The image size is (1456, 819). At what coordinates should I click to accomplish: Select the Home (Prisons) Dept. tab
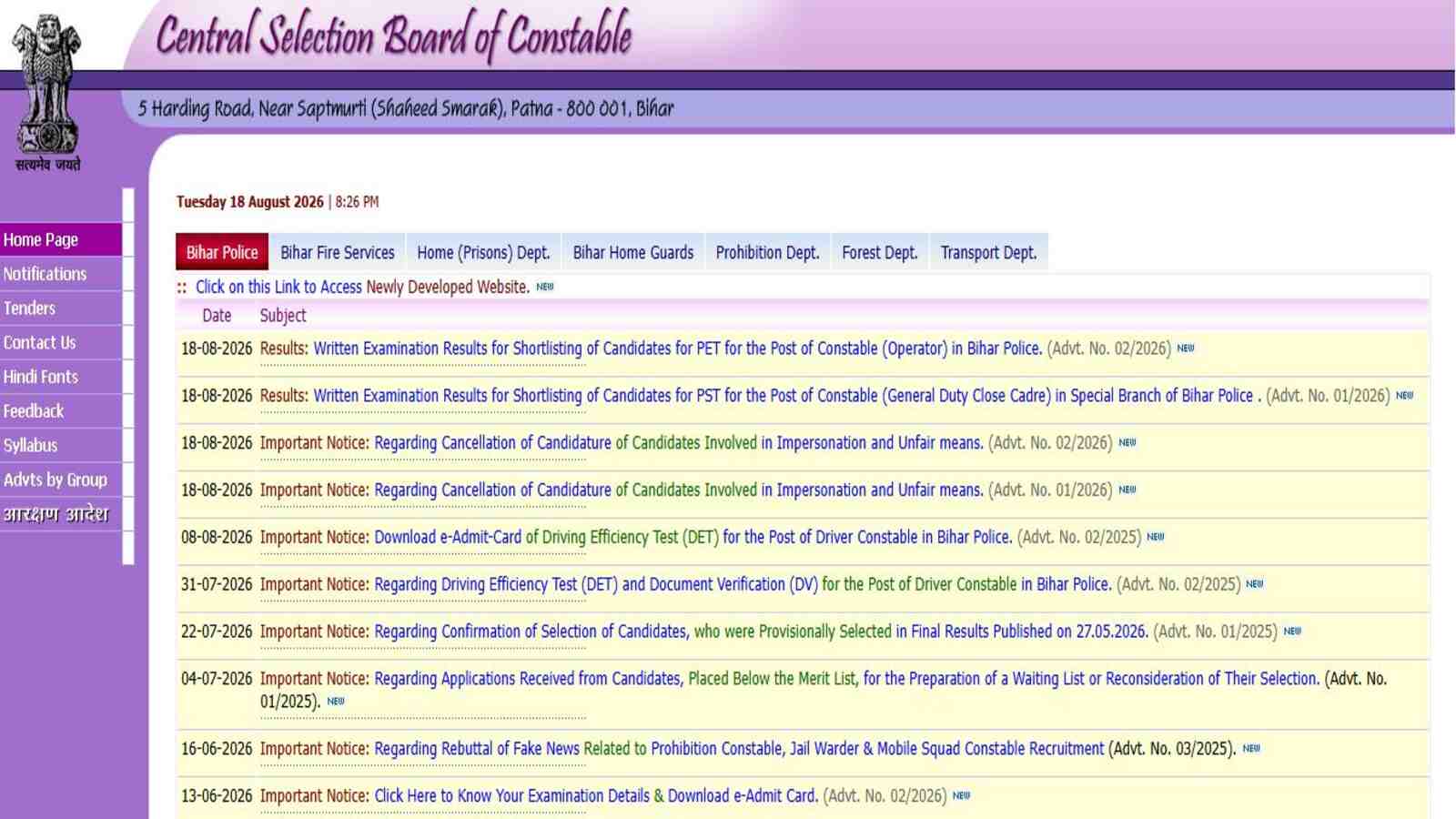coord(483,252)
